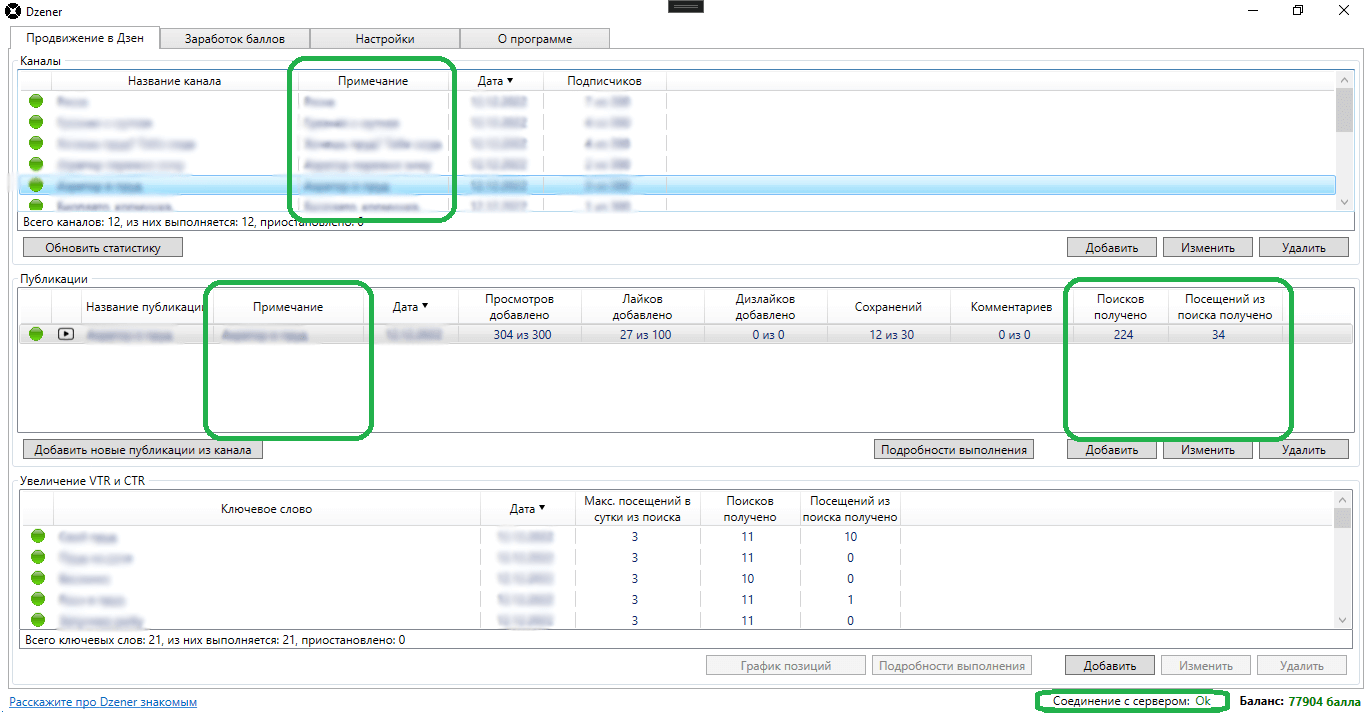Sort publications by the Дата column header
The width and height of the screenshot is (1366, 713).
point(411,307)
